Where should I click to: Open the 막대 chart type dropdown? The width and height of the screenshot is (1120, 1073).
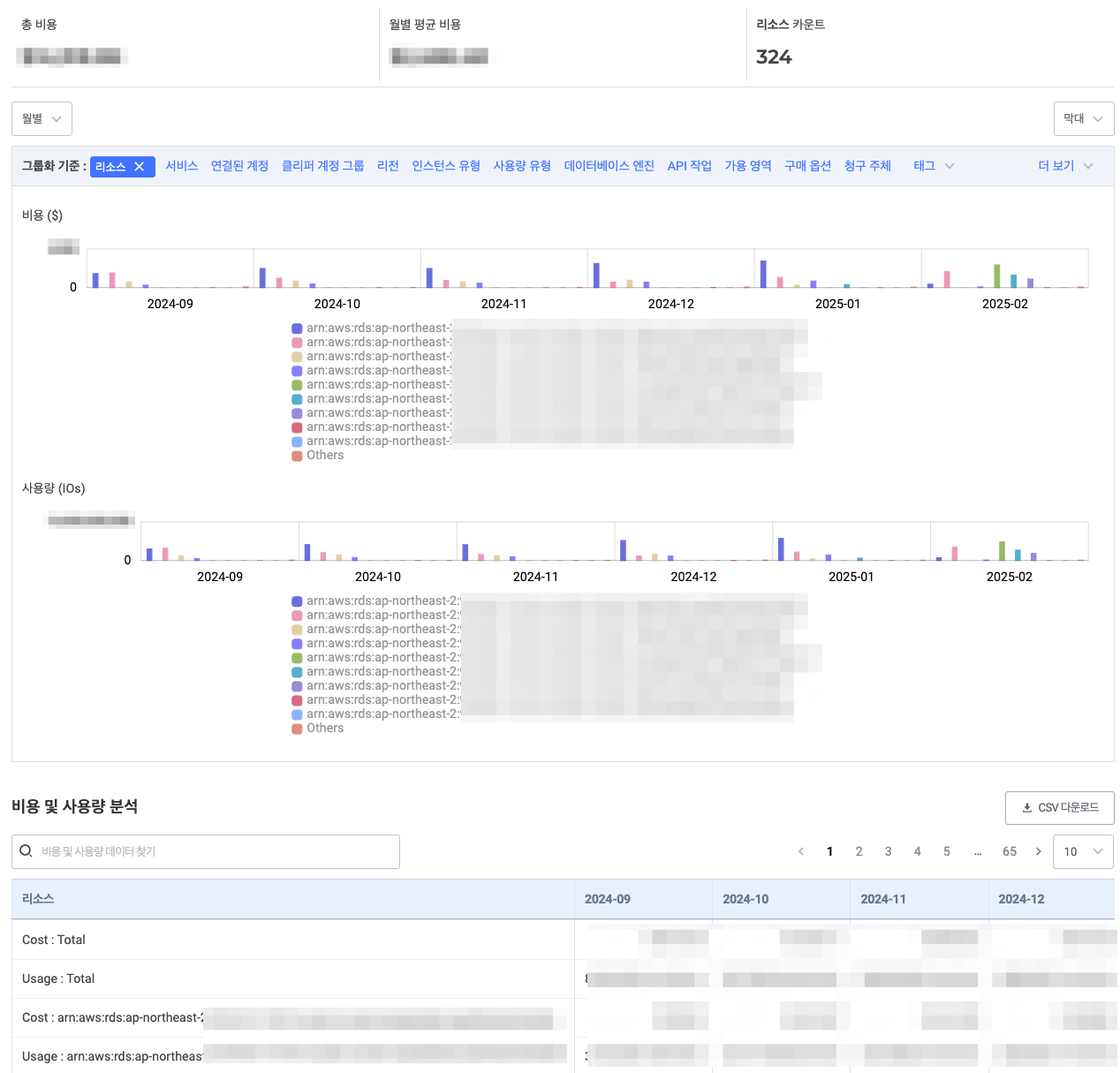point(1084,118)
